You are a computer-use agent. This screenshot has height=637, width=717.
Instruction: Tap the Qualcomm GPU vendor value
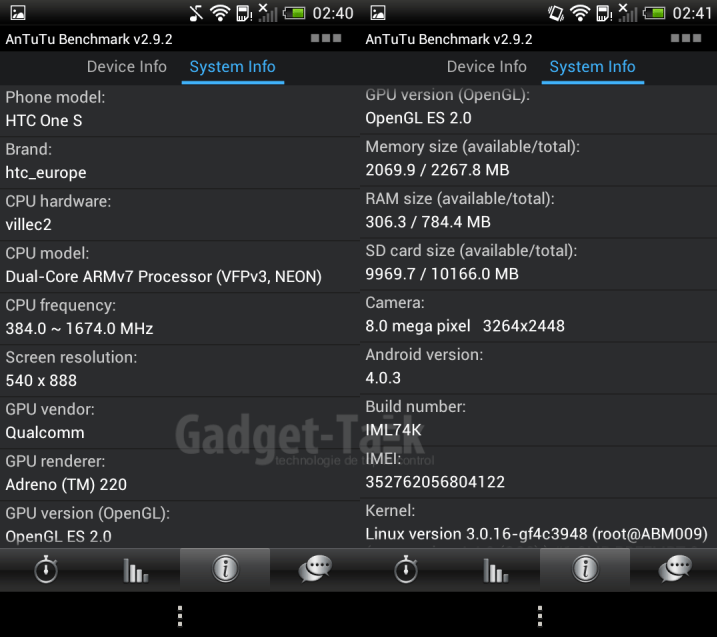coord(45,433)
